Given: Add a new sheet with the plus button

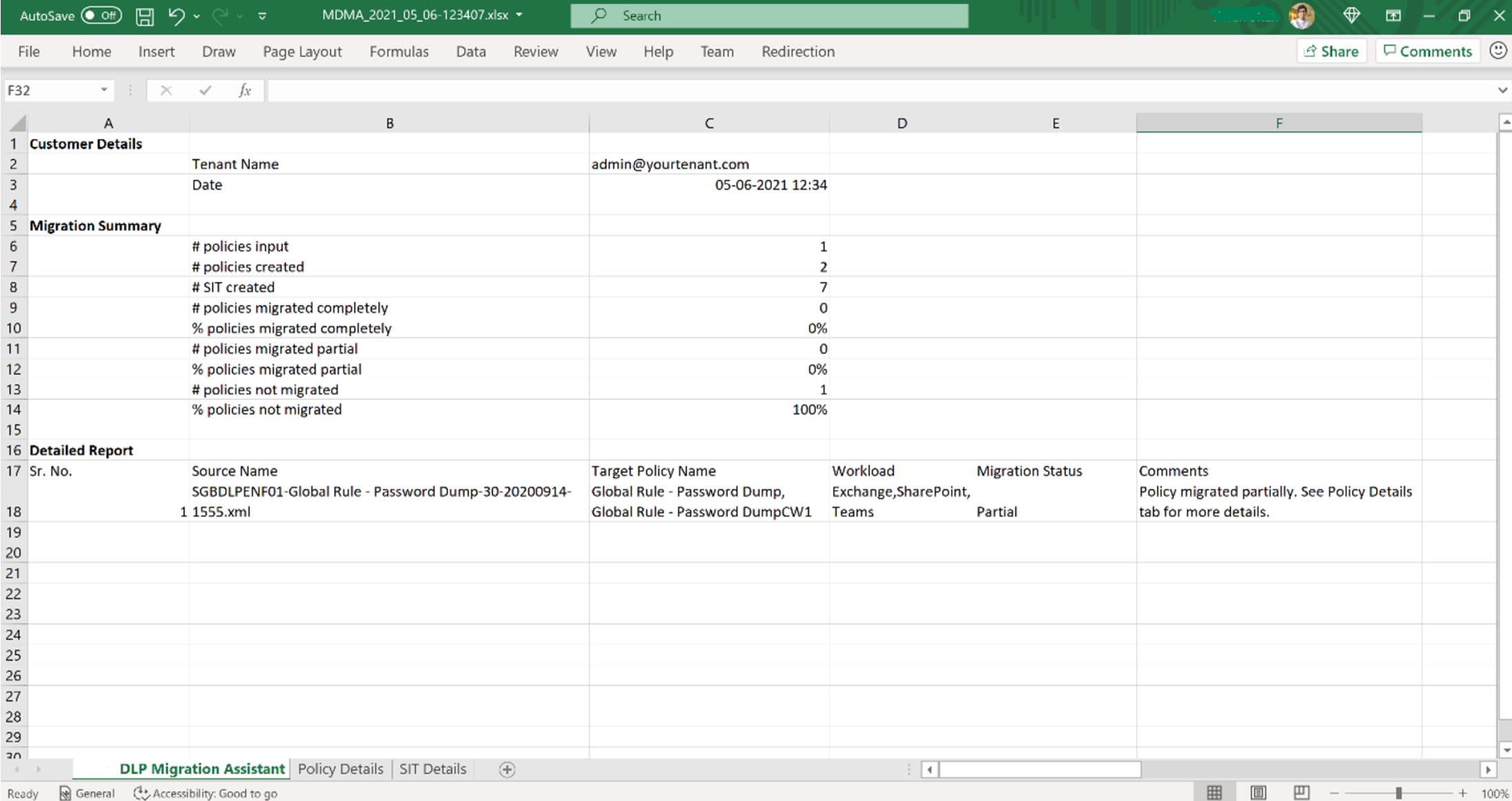Looking at the screenshot, I should [x=507, y=769].
